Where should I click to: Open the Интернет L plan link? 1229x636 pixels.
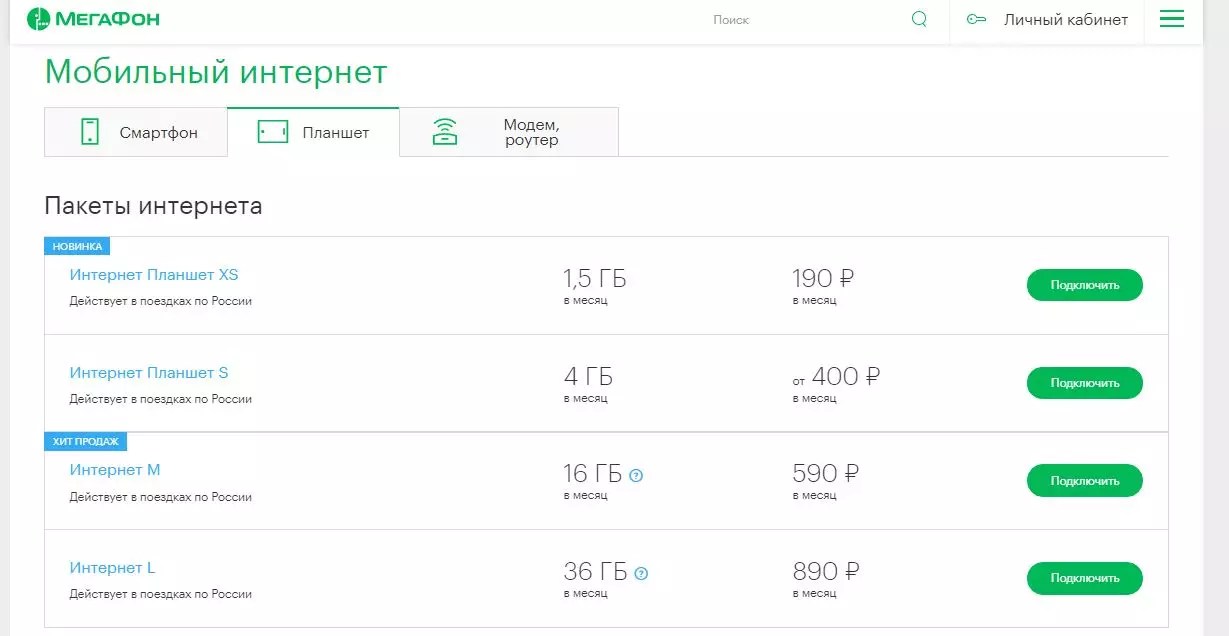[x=112, y=568]
